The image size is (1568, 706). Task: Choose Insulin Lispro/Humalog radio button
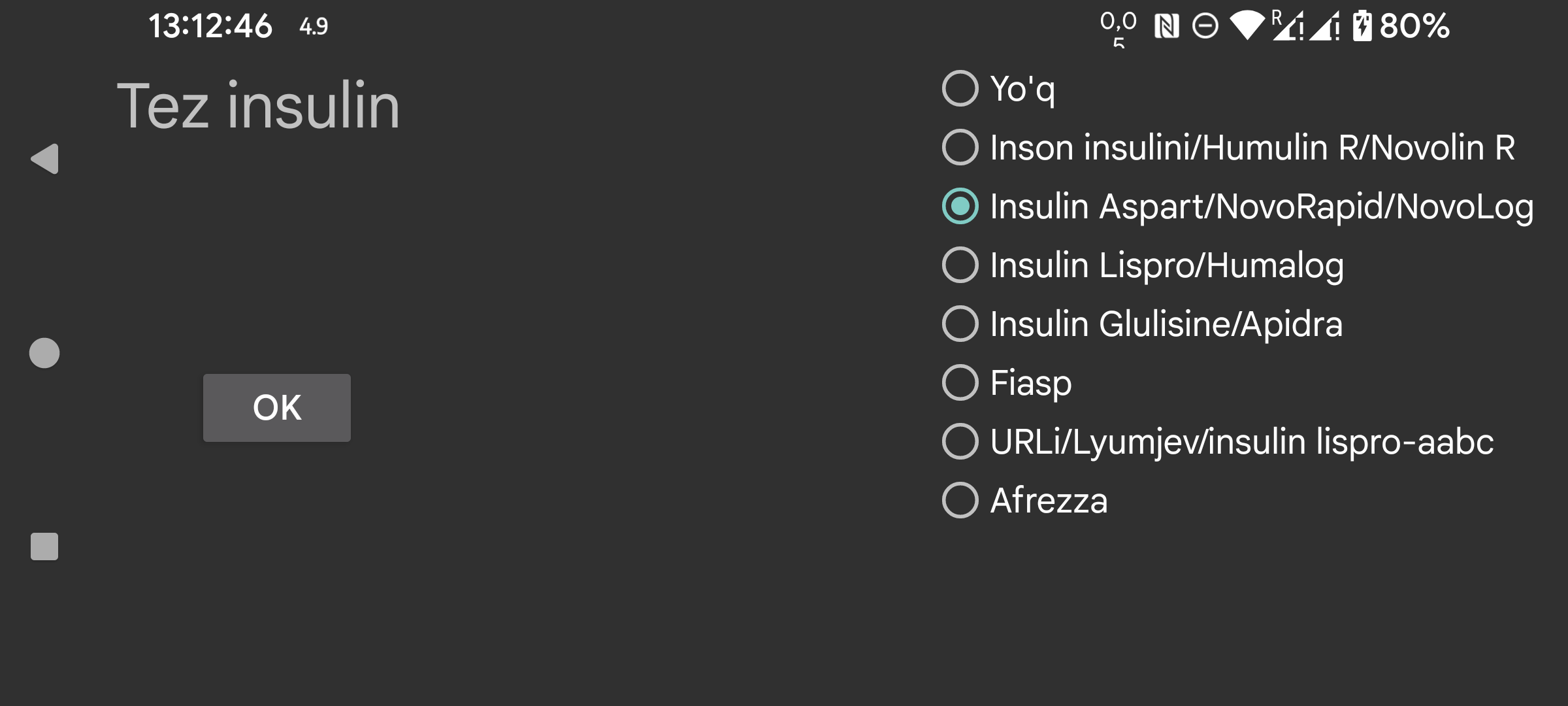[960, 265]
